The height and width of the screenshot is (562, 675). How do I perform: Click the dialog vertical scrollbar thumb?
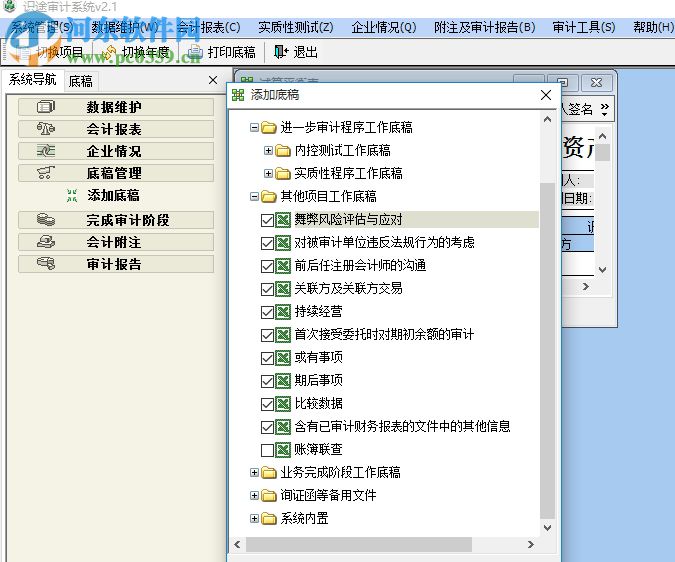[548, 350]
